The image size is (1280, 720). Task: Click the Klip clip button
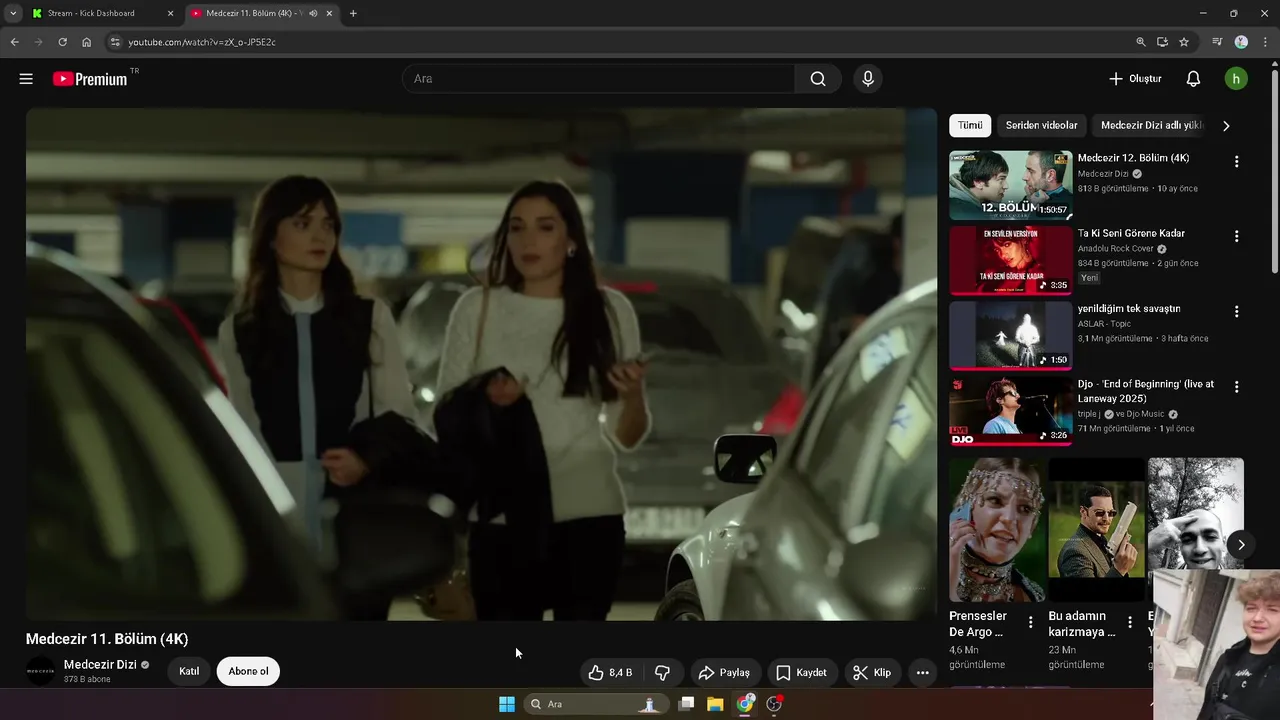[x=872, y=673]
